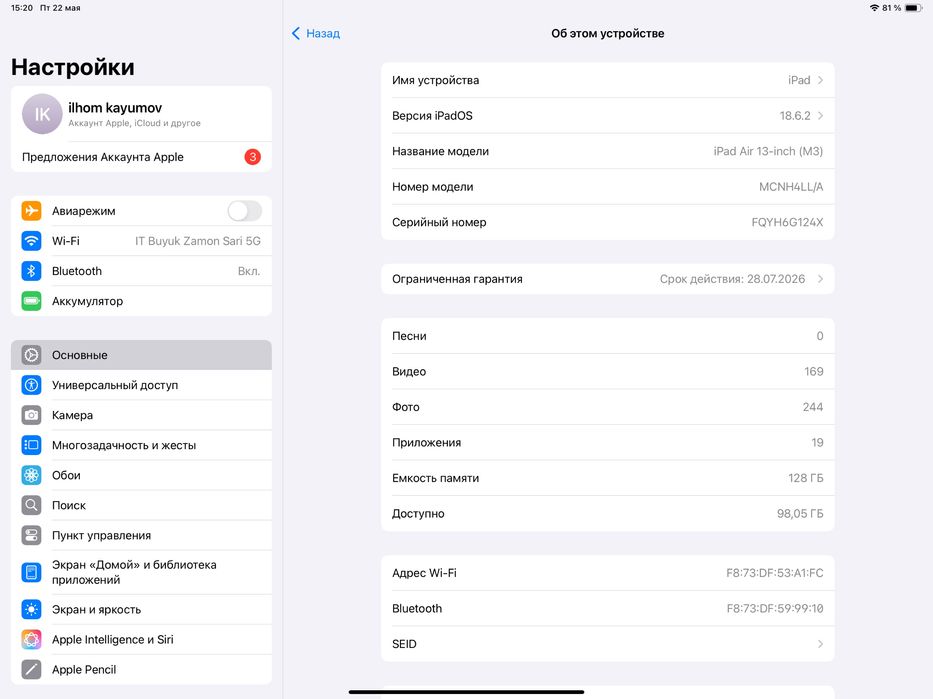The height and width of the screenshot is (699, 933).
Task: Tap IT Buyuk Zamon Sari 5G network name
Action: [198, 241]
